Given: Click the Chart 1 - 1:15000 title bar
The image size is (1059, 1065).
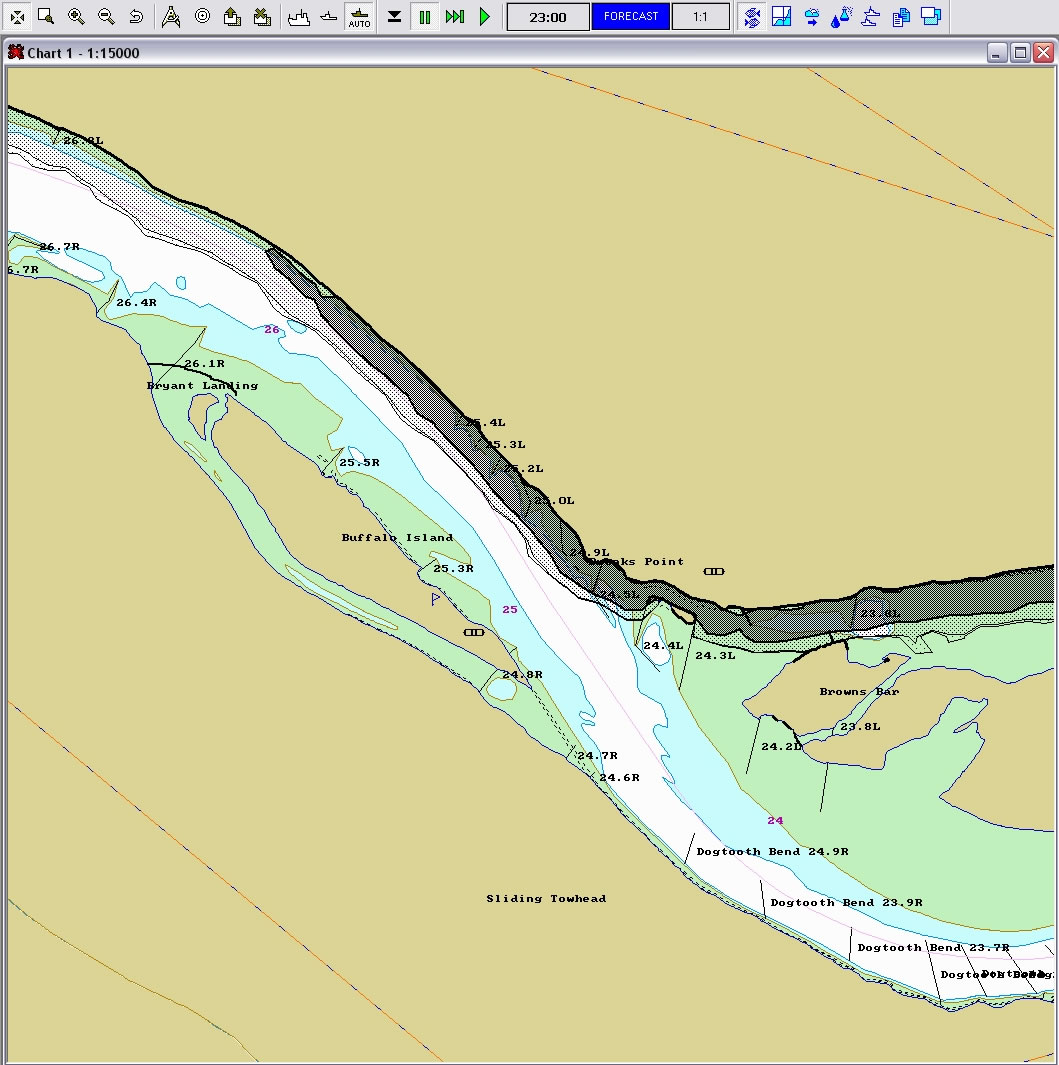Looking at the screenshot, I should [x=529, y=53].
